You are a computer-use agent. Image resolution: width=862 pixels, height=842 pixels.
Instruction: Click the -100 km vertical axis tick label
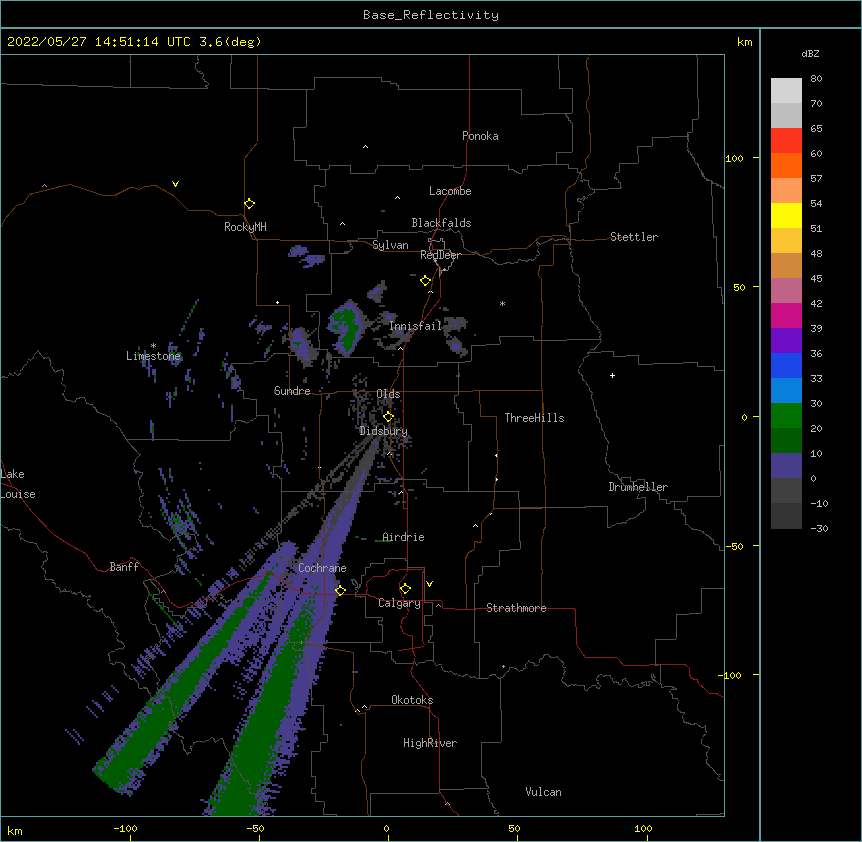click(730, 675)
